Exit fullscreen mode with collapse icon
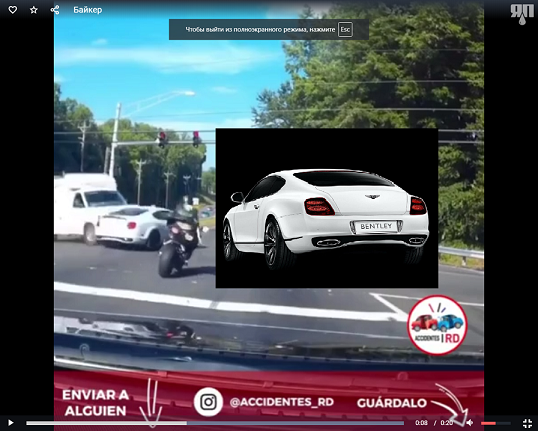The image size is (538, 431). tap(527, 423)
